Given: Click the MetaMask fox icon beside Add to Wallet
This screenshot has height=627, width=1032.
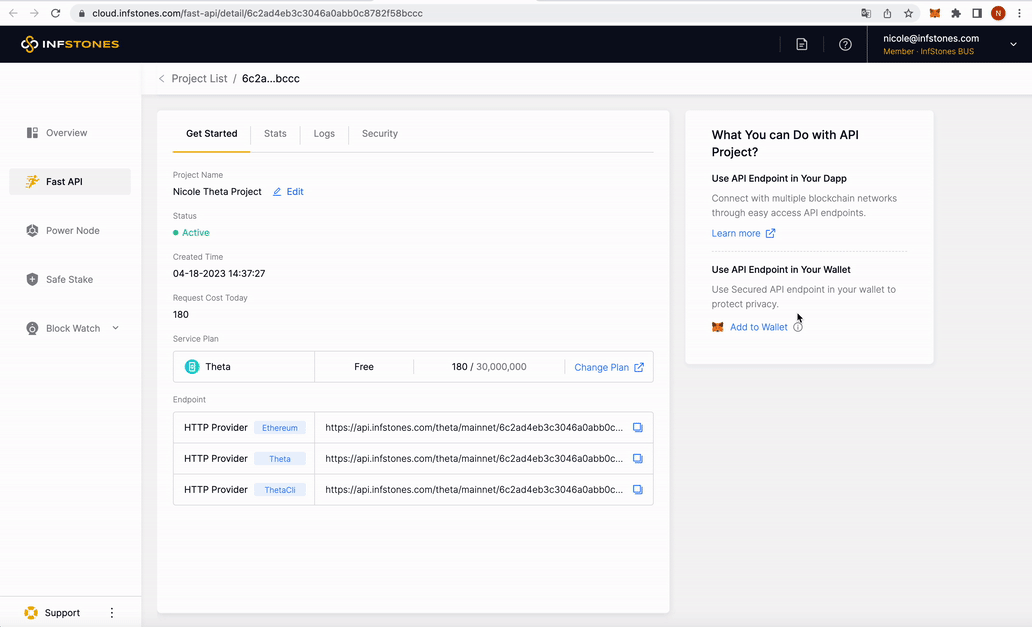Looking at the screenshot, I should point(717,327).
